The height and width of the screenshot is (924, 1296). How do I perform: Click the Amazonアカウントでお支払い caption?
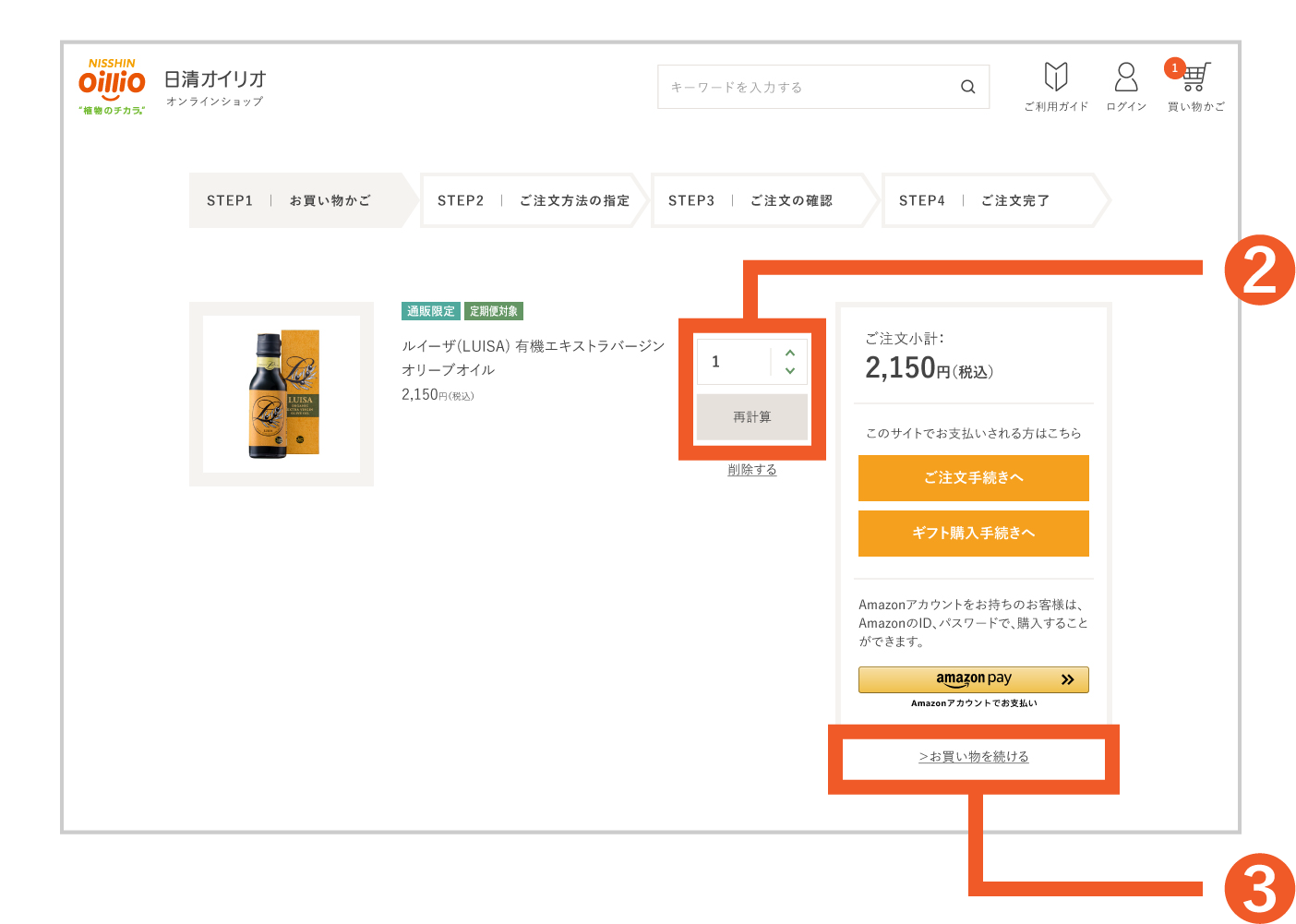[x=974, y=703]
